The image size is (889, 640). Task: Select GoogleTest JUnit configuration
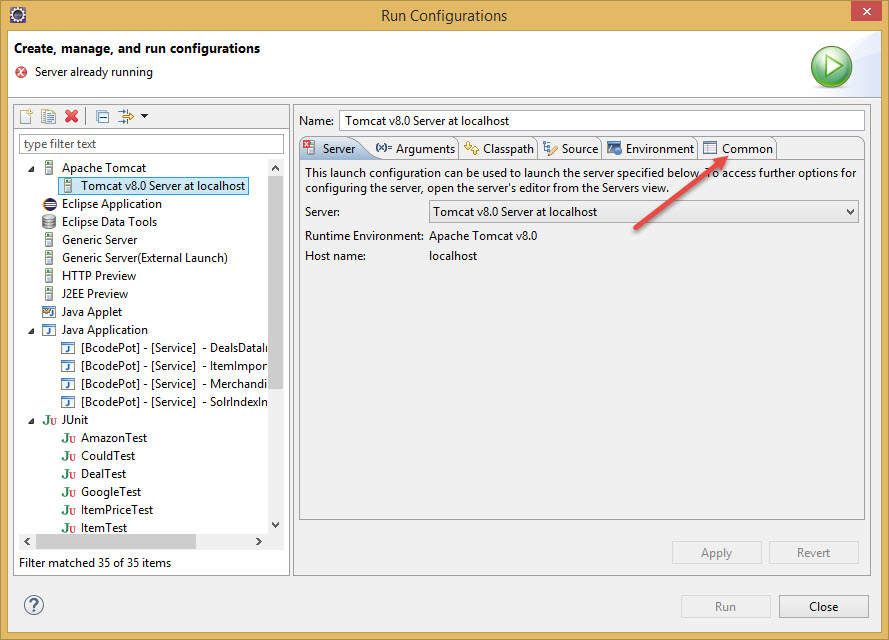click(111, 492)
